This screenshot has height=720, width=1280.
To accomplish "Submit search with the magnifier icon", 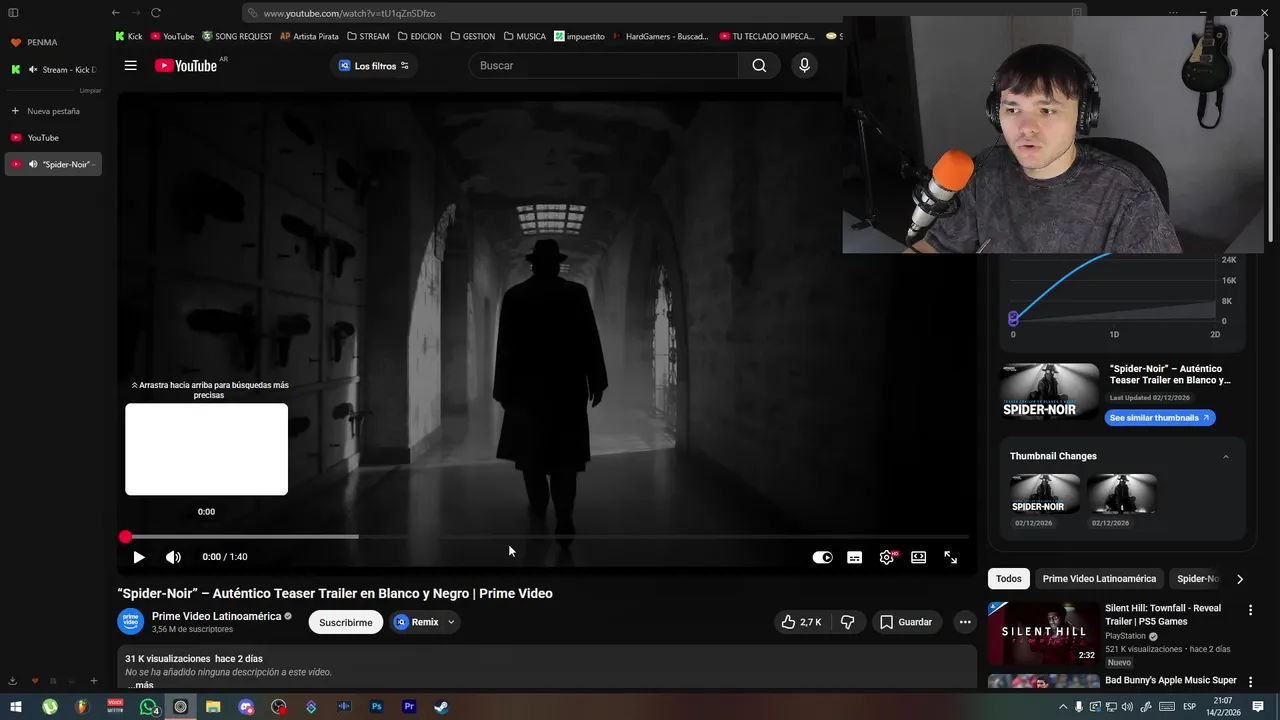I will pos(759,65).
